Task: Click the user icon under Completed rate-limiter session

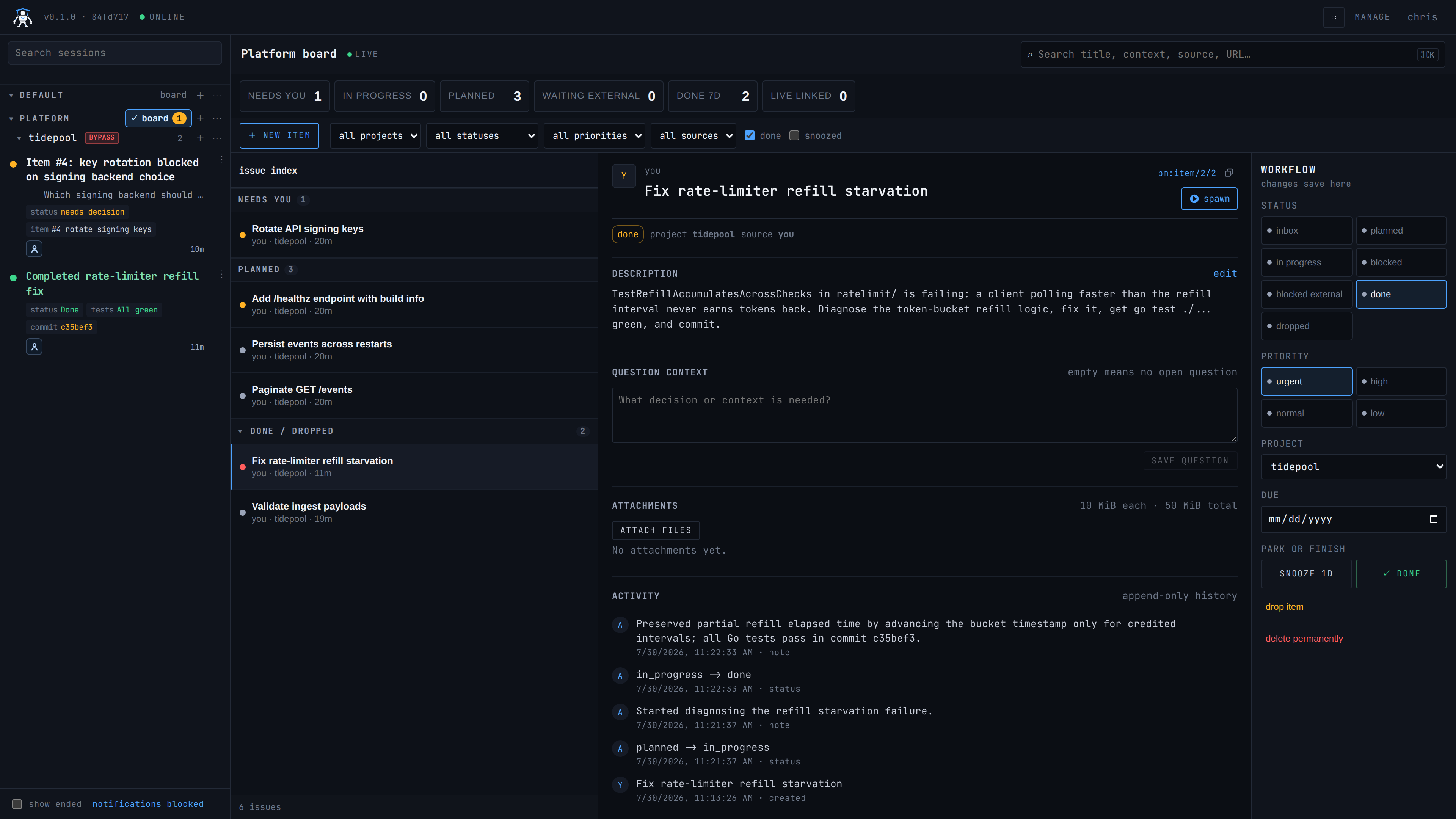Action: 34,347
